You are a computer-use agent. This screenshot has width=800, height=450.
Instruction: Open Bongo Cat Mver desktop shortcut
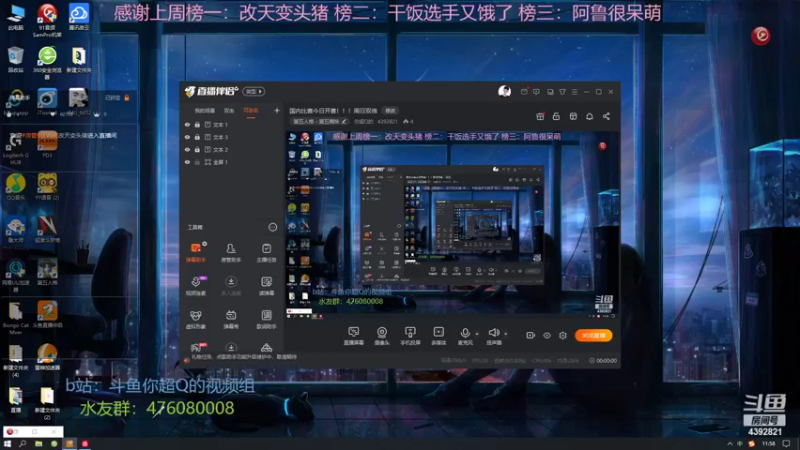16,318
